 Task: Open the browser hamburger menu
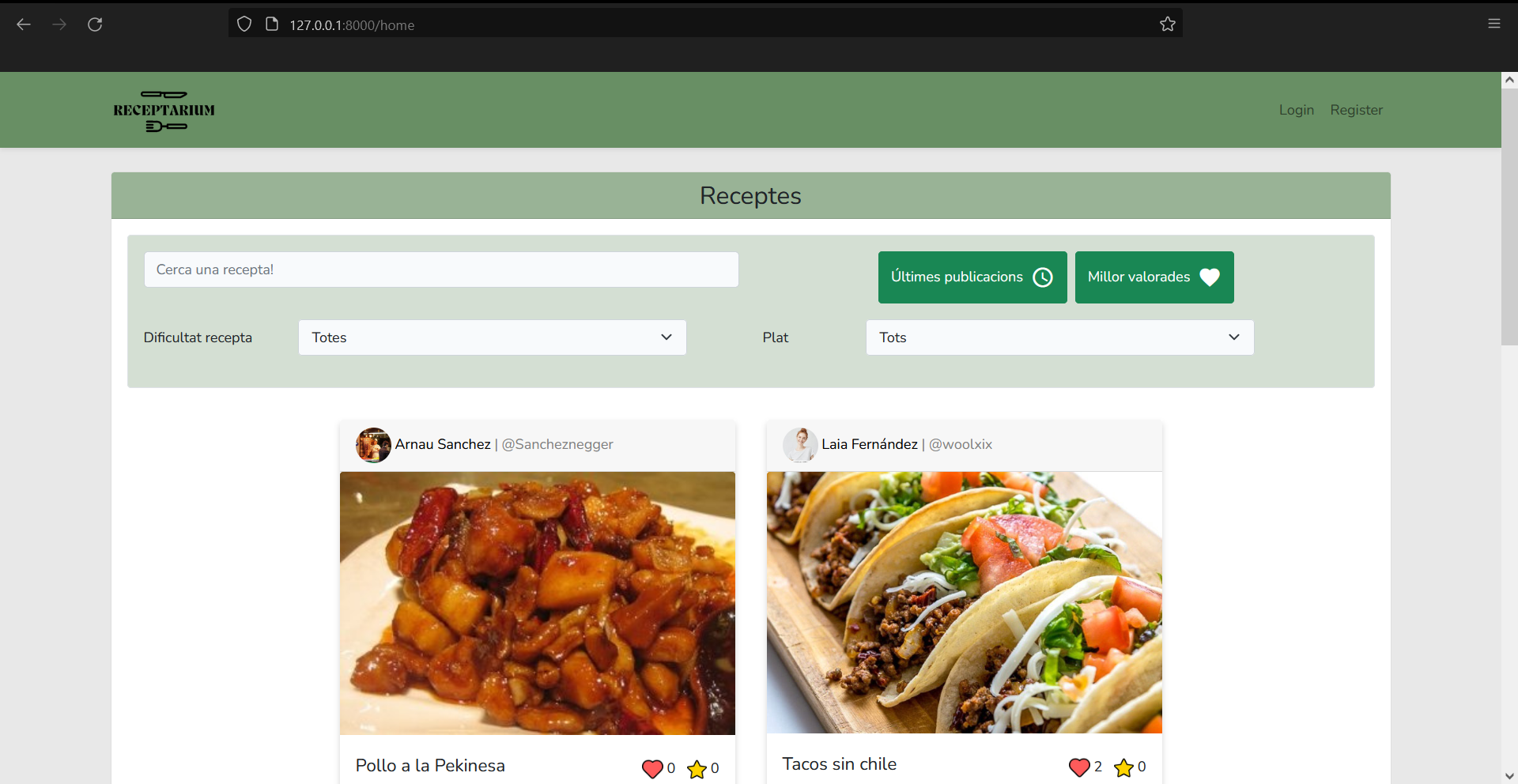1494,24
